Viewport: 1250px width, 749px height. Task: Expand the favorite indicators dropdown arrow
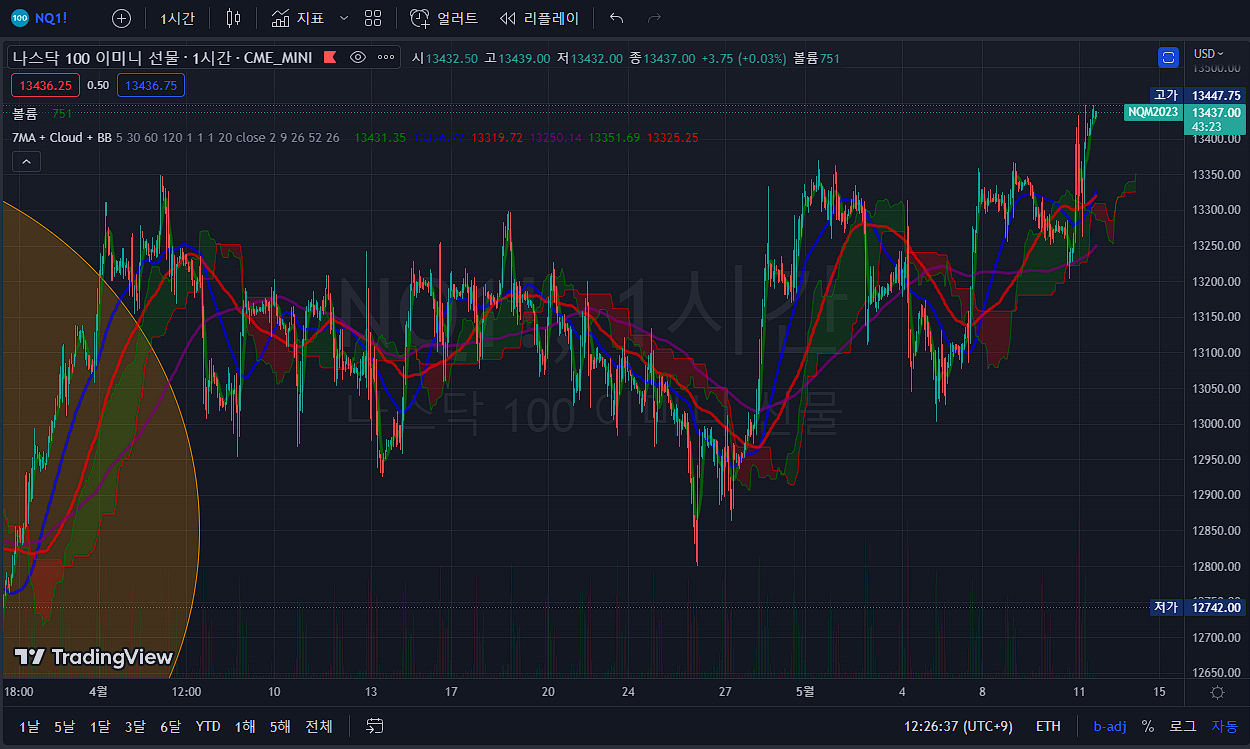point(344,18)
